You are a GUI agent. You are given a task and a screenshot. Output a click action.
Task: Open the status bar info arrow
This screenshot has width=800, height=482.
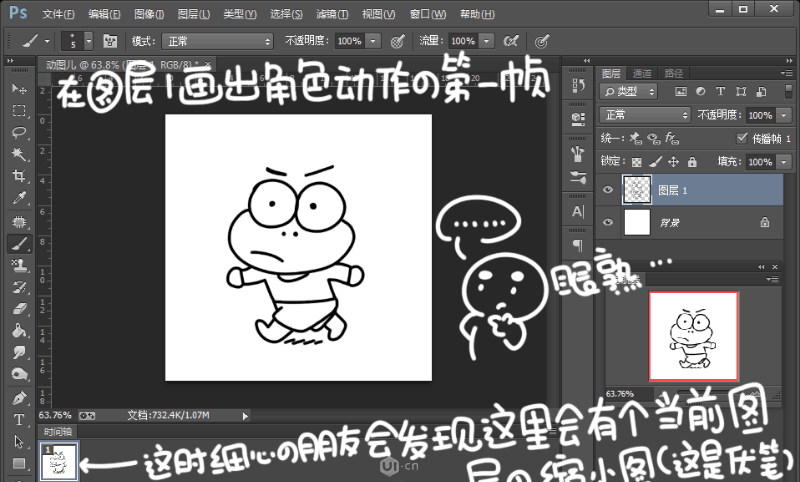tap(245, 416)
